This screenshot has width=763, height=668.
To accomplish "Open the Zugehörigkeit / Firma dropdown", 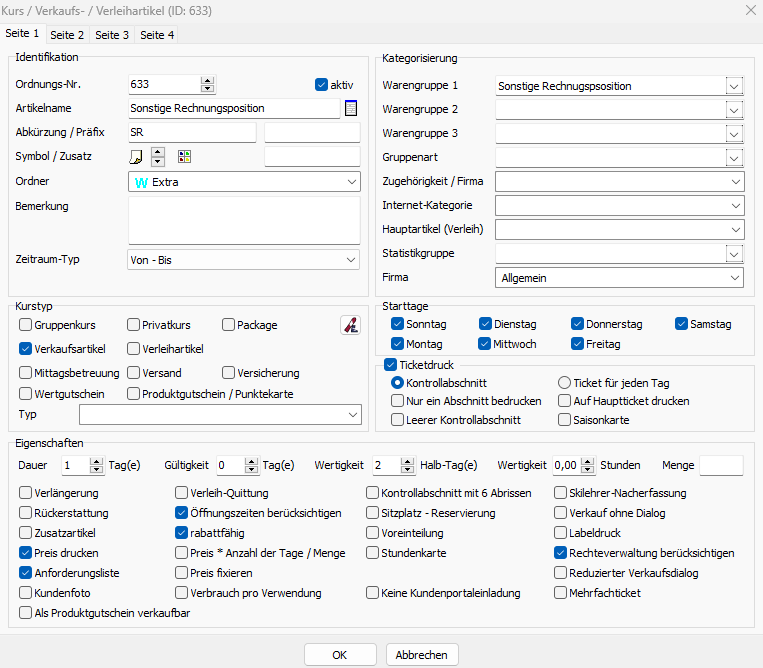I will pos(619,181).
